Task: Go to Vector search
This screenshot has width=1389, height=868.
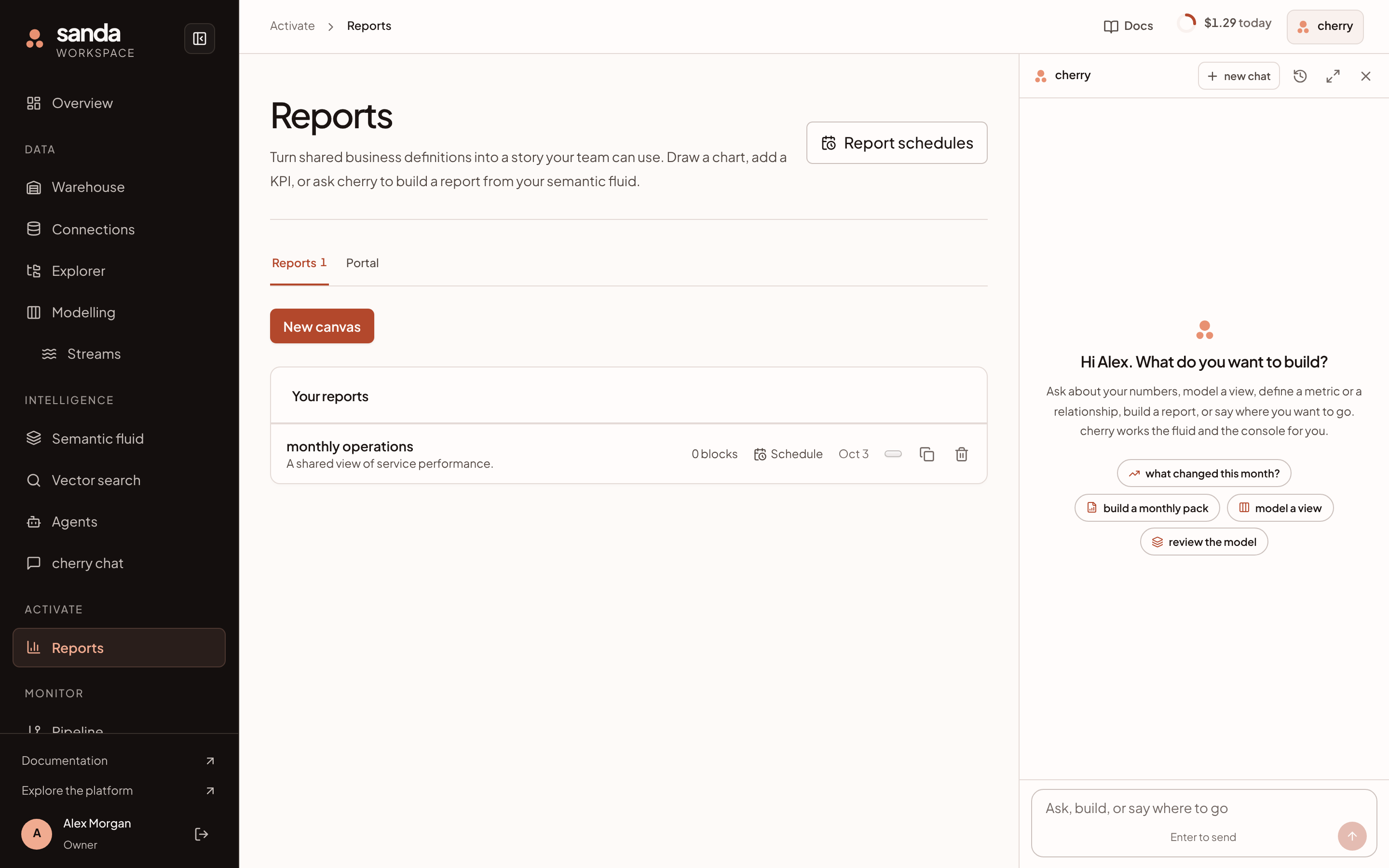Action: tap(119, 480)
